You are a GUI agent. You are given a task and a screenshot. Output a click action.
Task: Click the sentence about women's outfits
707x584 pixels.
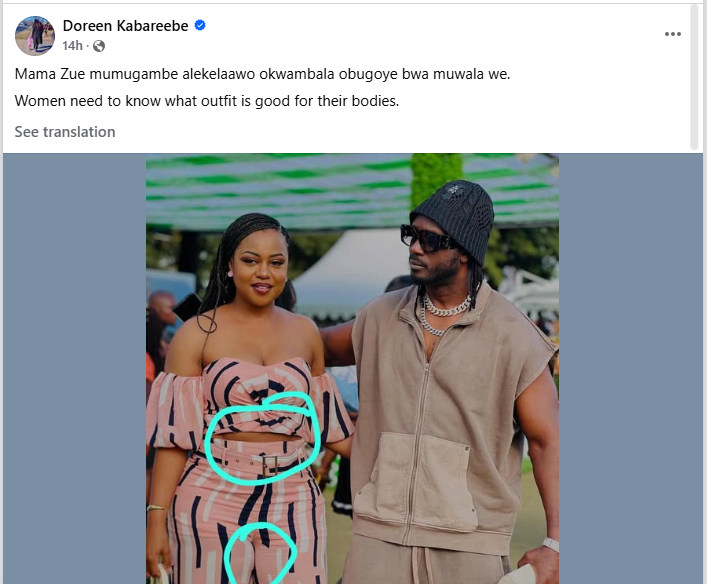click(207, 101)
